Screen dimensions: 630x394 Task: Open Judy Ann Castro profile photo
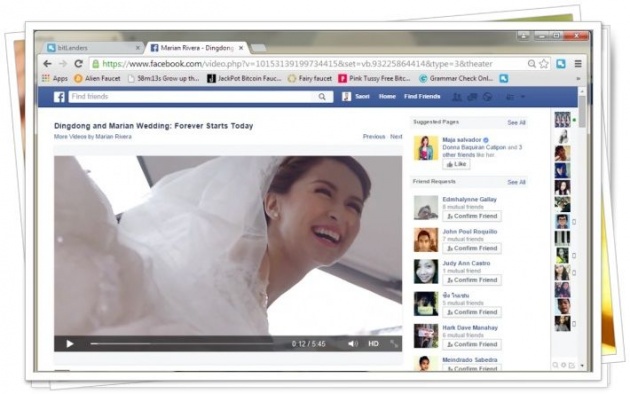click(x=426, y=272)
